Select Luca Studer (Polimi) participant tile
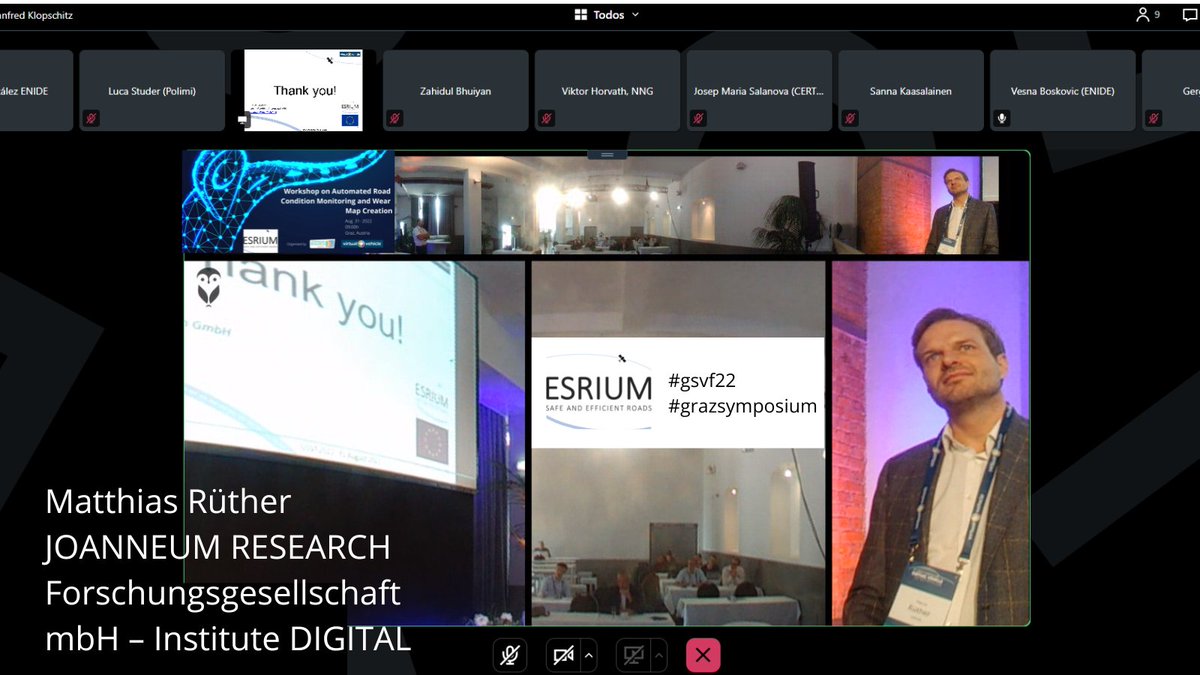Screen dimensions: 1200x675 tap(152, 91)
